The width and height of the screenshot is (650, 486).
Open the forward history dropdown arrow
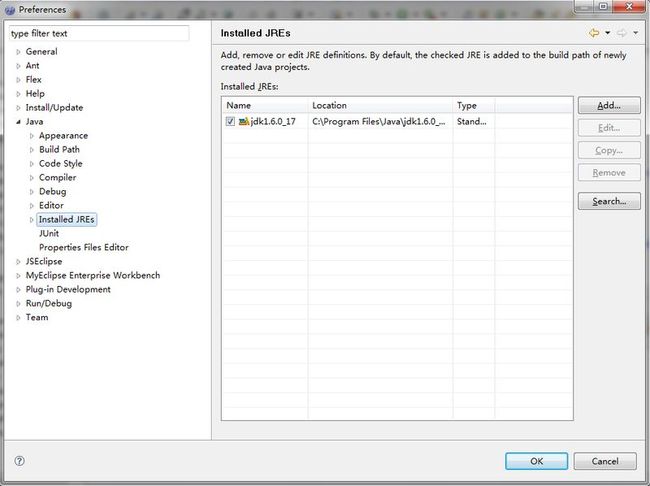click(x=635, y=33)
